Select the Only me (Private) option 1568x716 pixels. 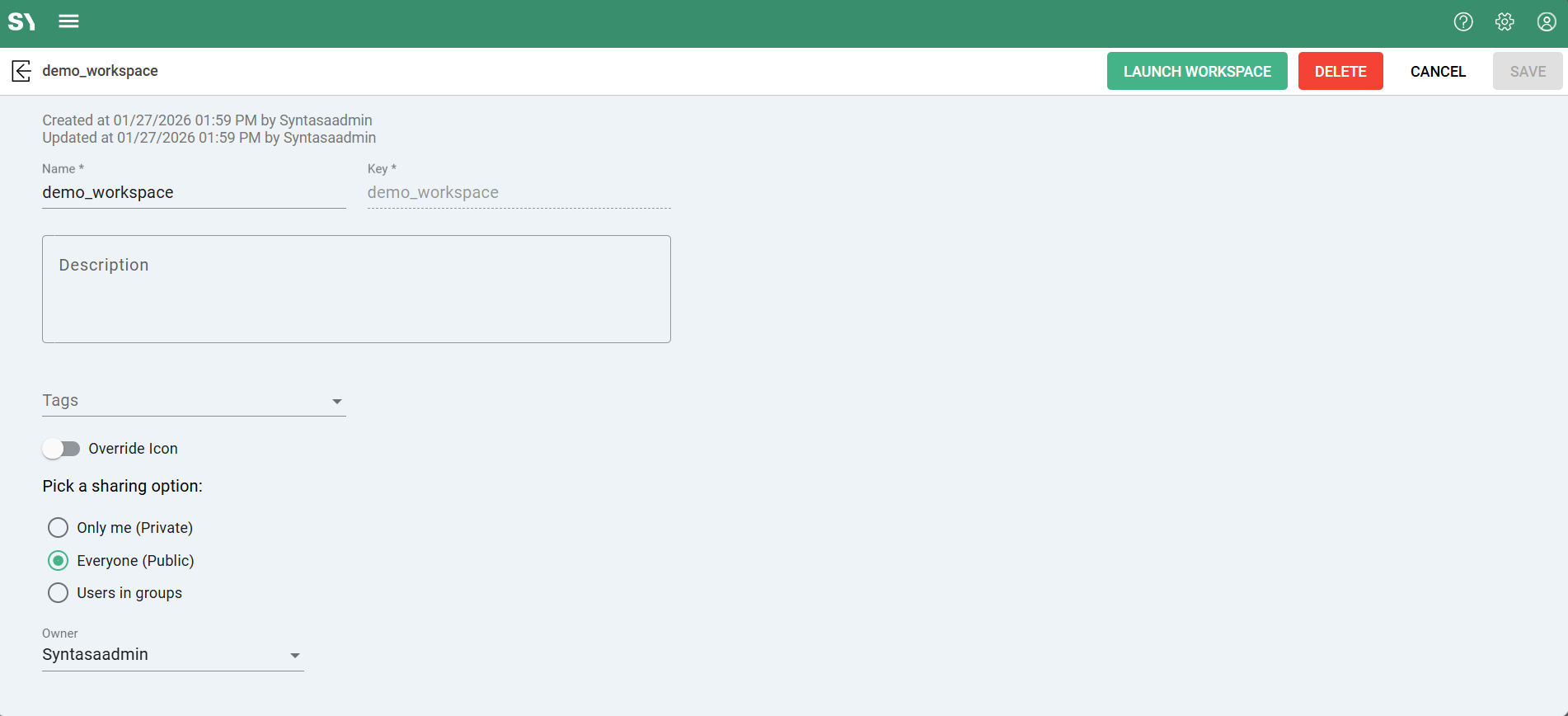pos(58,527)
